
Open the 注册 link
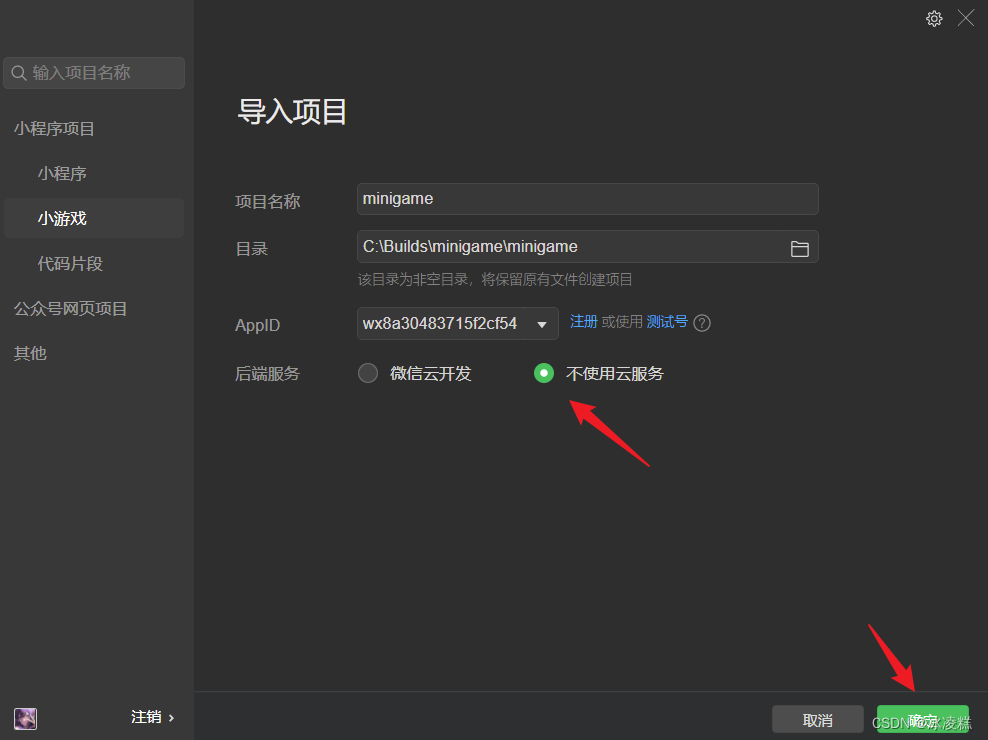(x=583, y=321)
